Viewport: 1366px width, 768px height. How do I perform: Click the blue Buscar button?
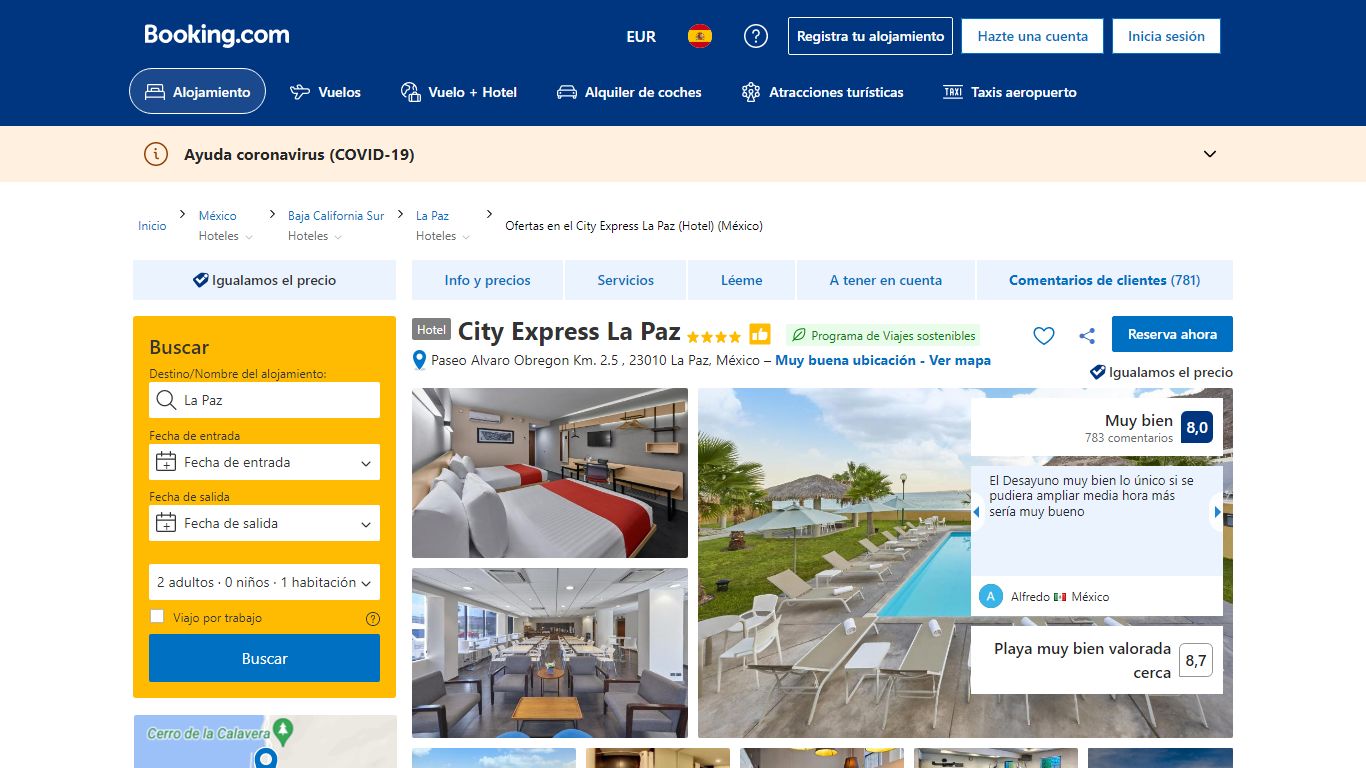pos(265,658)
